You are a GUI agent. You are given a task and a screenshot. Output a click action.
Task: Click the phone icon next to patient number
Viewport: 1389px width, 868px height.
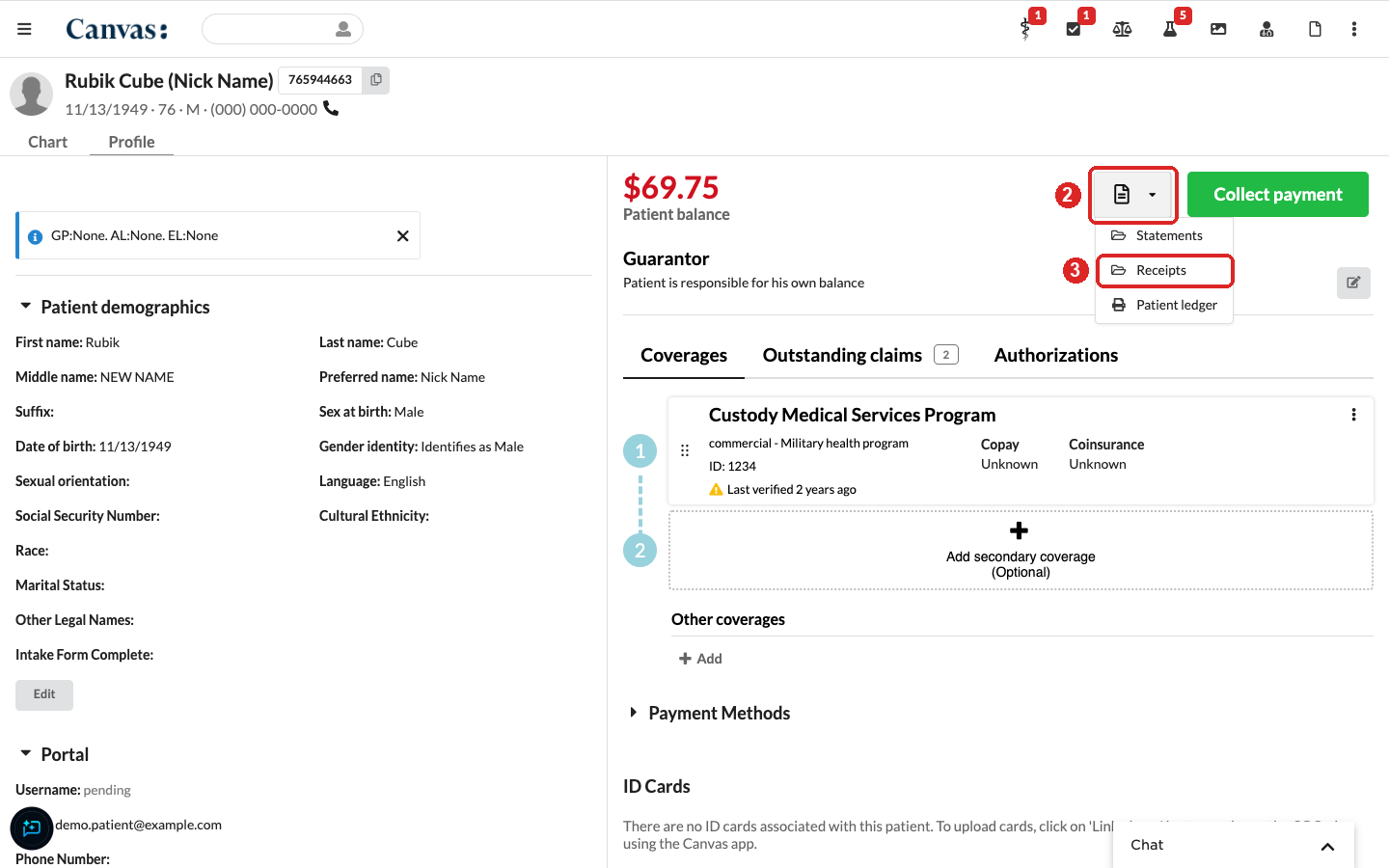[x=331, y=108]
